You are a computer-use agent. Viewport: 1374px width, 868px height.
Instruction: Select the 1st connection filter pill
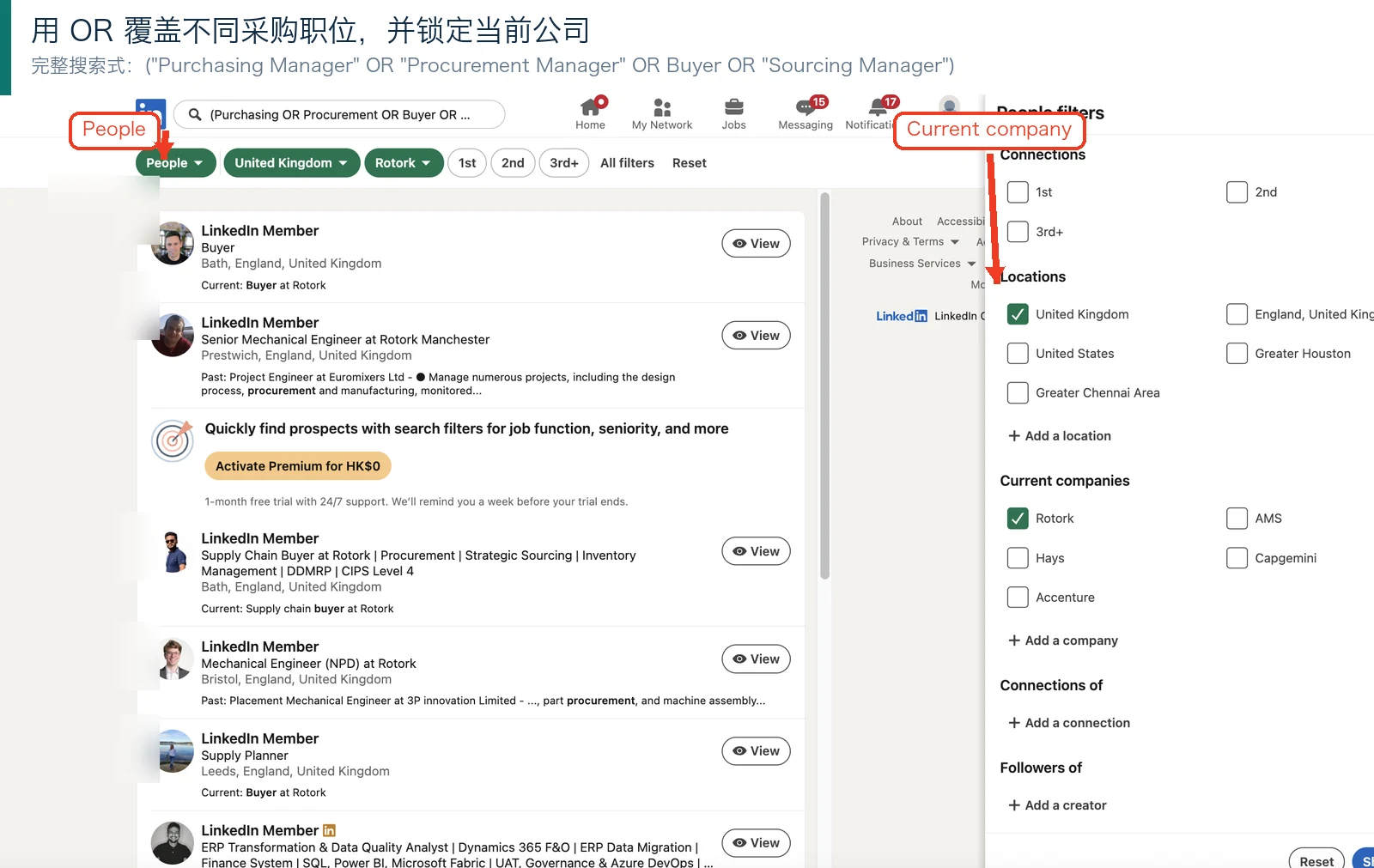467,163
